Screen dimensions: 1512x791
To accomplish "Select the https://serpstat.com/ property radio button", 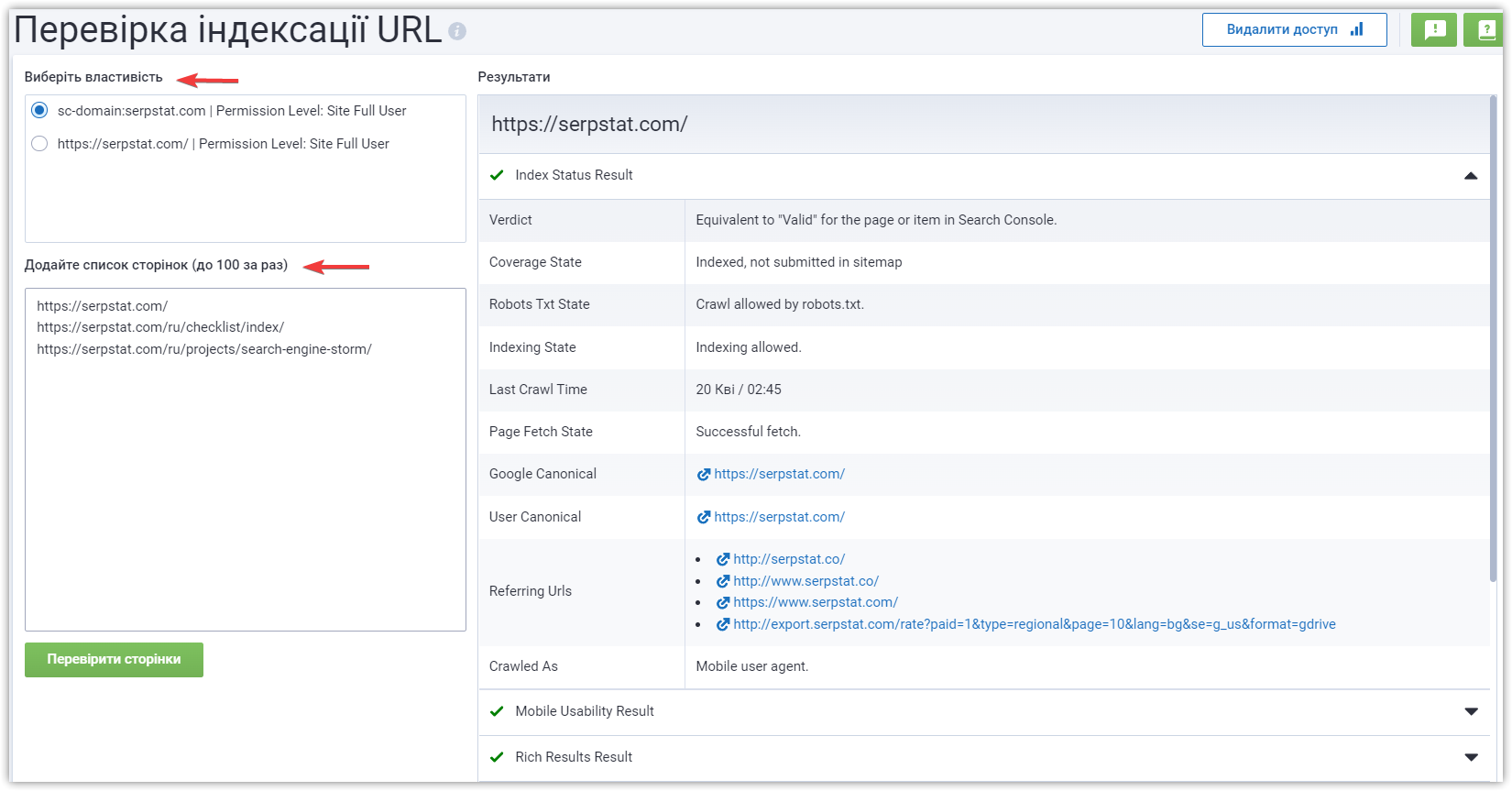I will [x=39, y=143].
